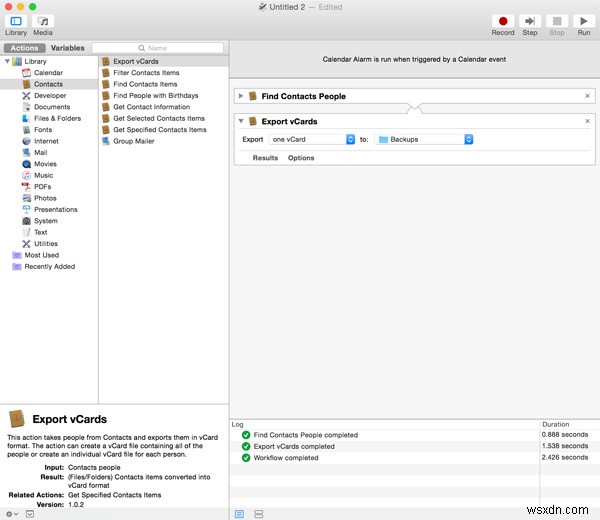Click the Stop workflow icon
This screenshot has width=600, height=520.
[557, 21]
